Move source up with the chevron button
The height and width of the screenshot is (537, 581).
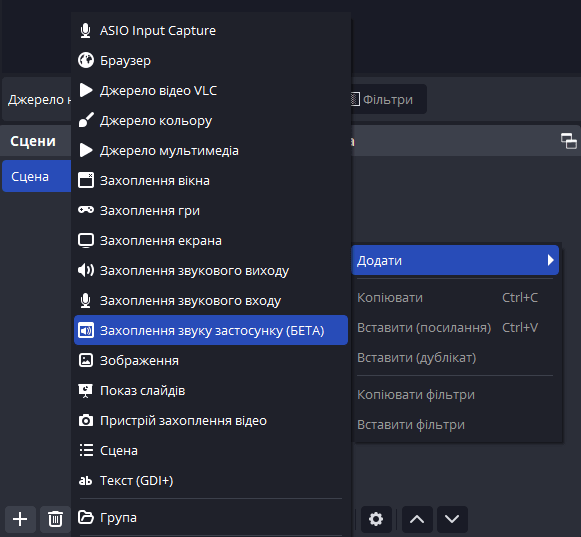tap(417, 519)
